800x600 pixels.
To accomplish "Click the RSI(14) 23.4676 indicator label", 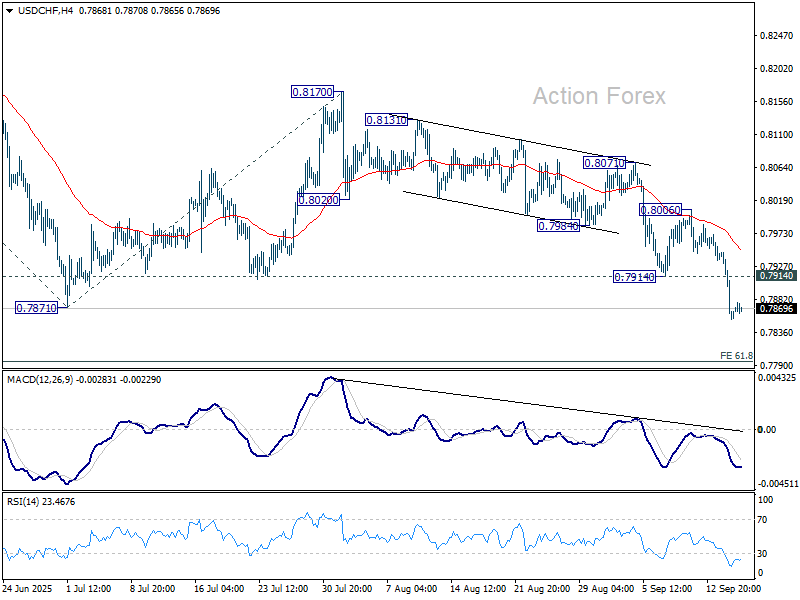I will 41,502.
